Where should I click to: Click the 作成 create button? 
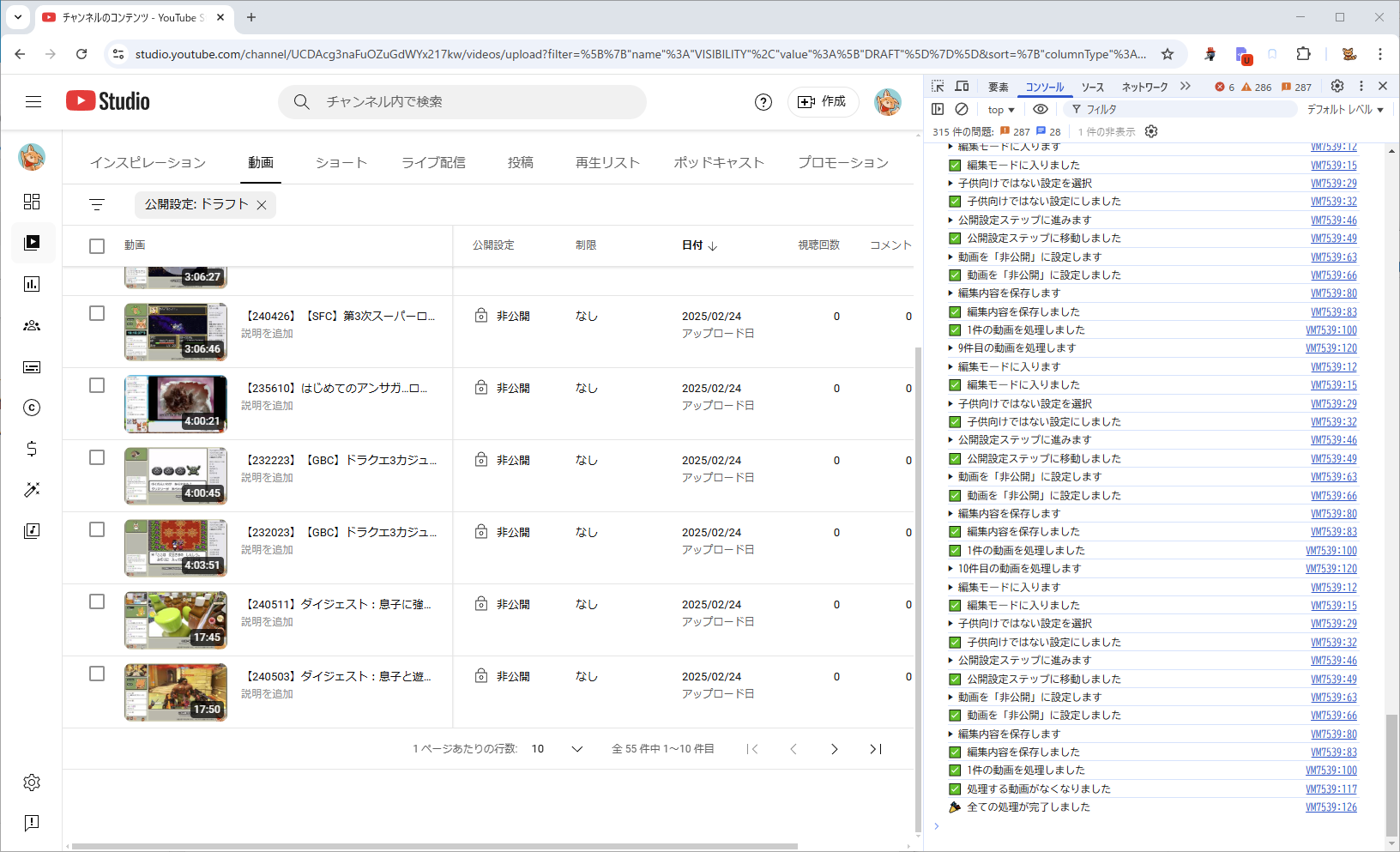tap(823, 102)
